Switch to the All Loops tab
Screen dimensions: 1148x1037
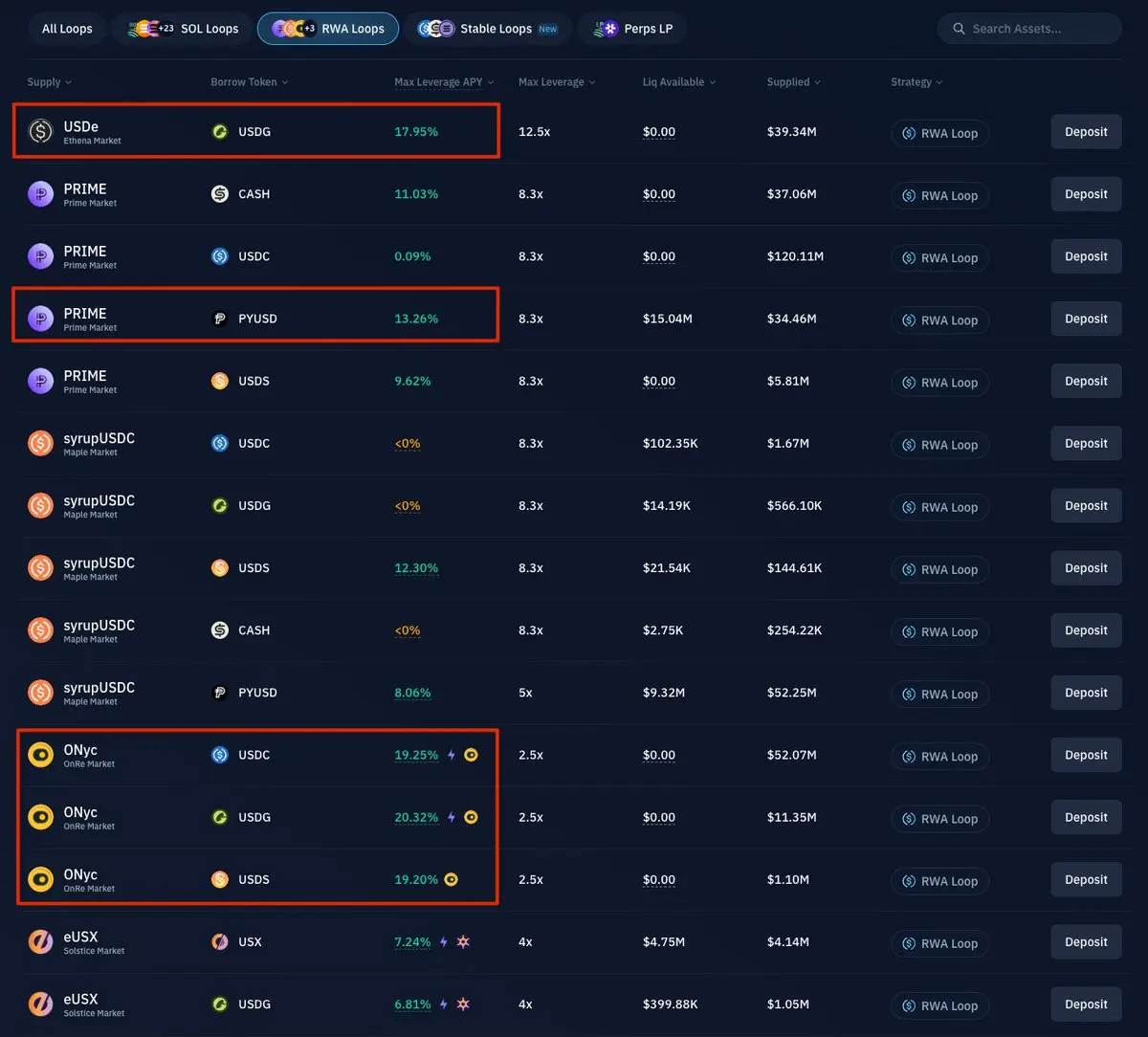67,29
